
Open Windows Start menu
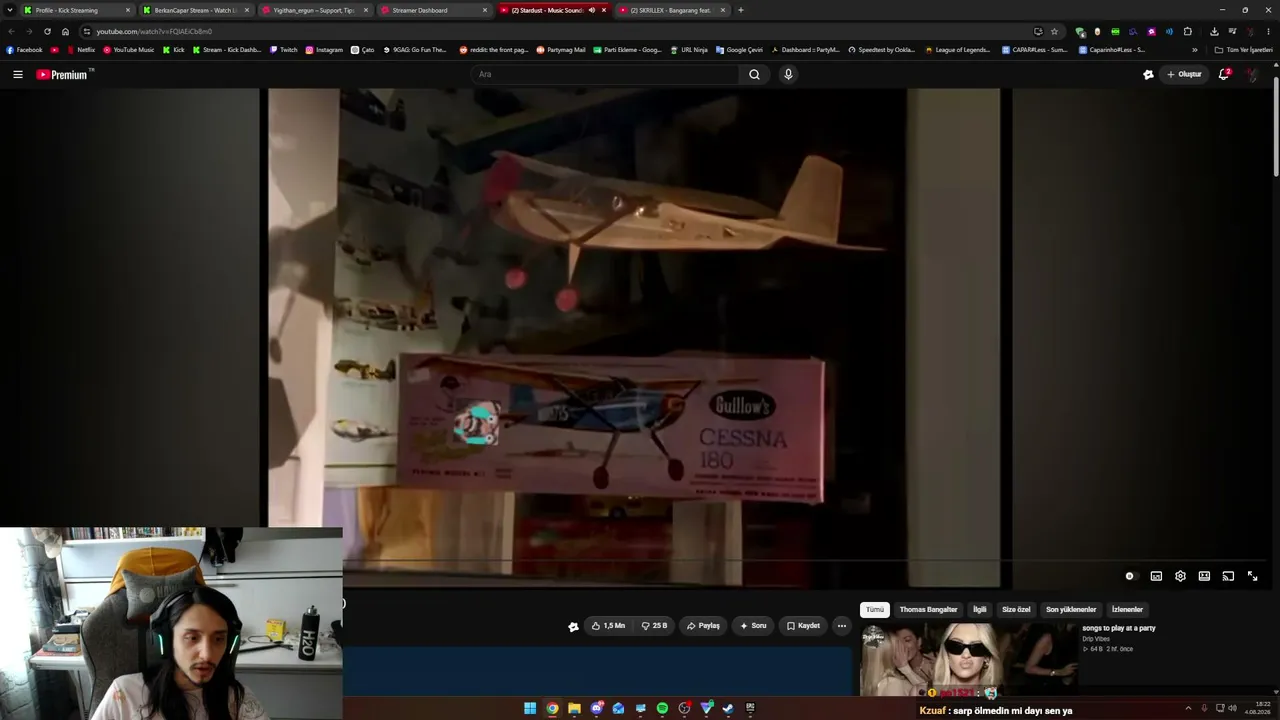[530, 708]
